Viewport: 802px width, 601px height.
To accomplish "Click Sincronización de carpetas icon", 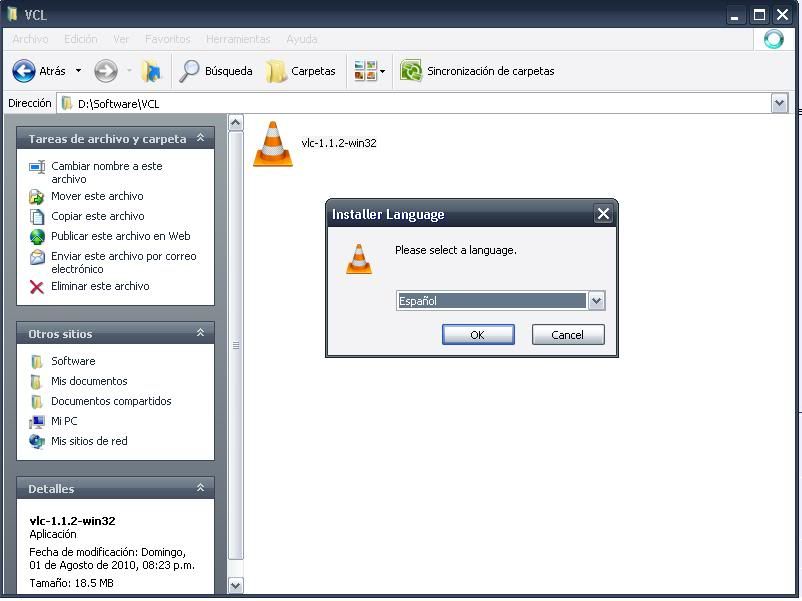I will click(410, 71).
